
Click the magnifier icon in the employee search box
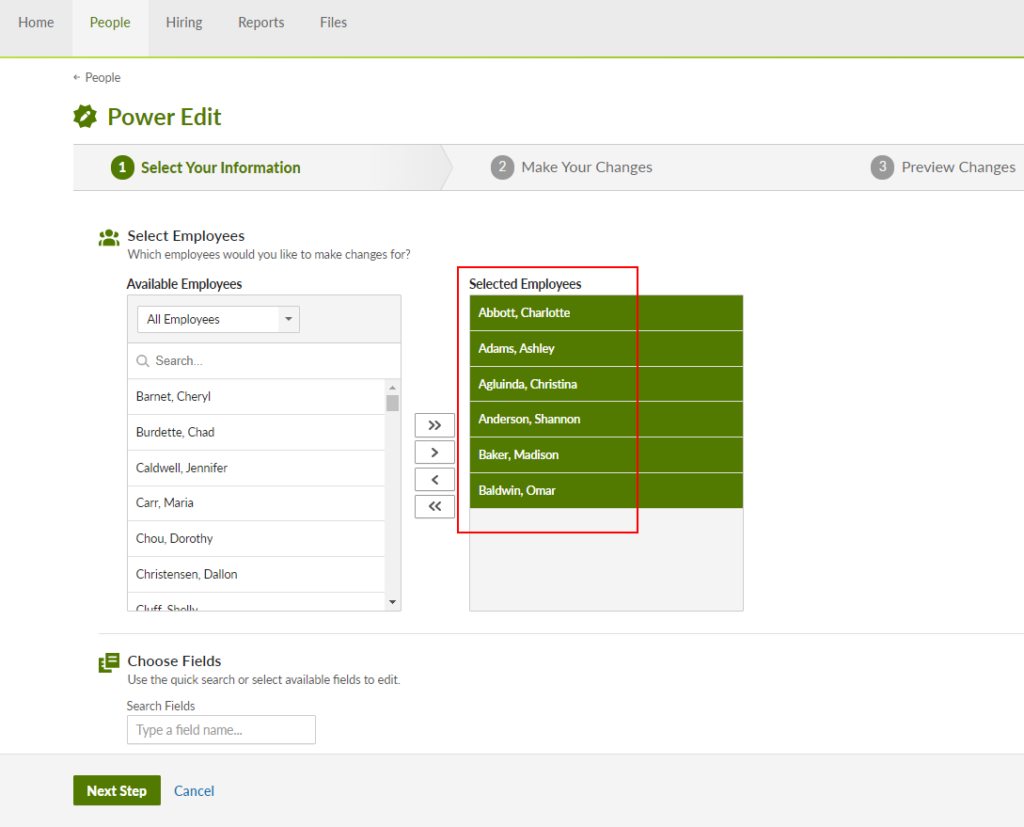[142, 360]
